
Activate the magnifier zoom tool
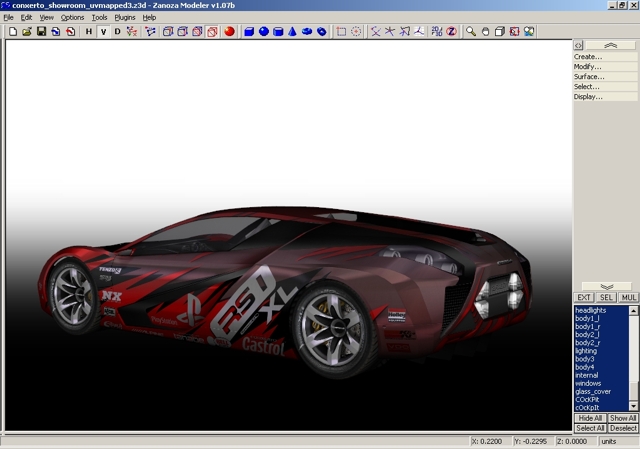[x=471, y=32]
